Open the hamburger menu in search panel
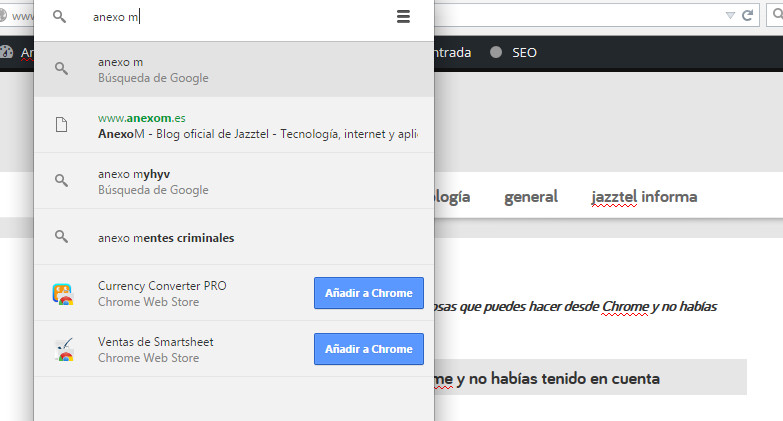Screen dimensions: 783x421 403,16
